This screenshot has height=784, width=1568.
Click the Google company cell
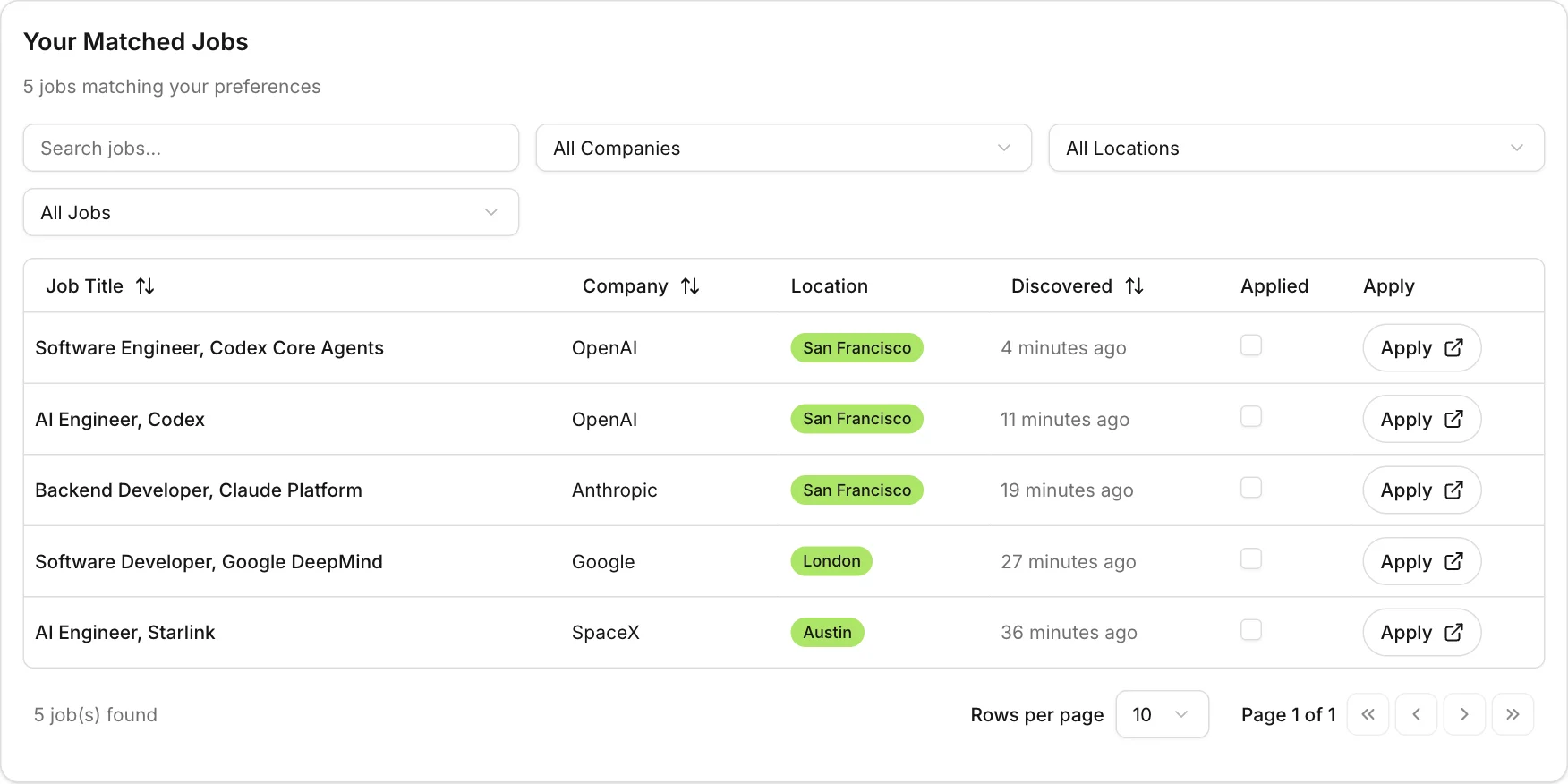tap(603, 562)
